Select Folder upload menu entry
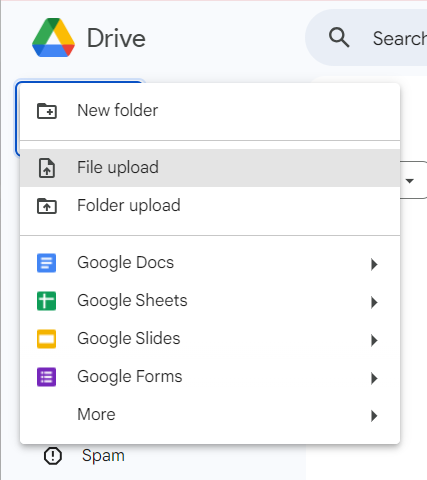427x480 pixels. click(x=210, y=206)
